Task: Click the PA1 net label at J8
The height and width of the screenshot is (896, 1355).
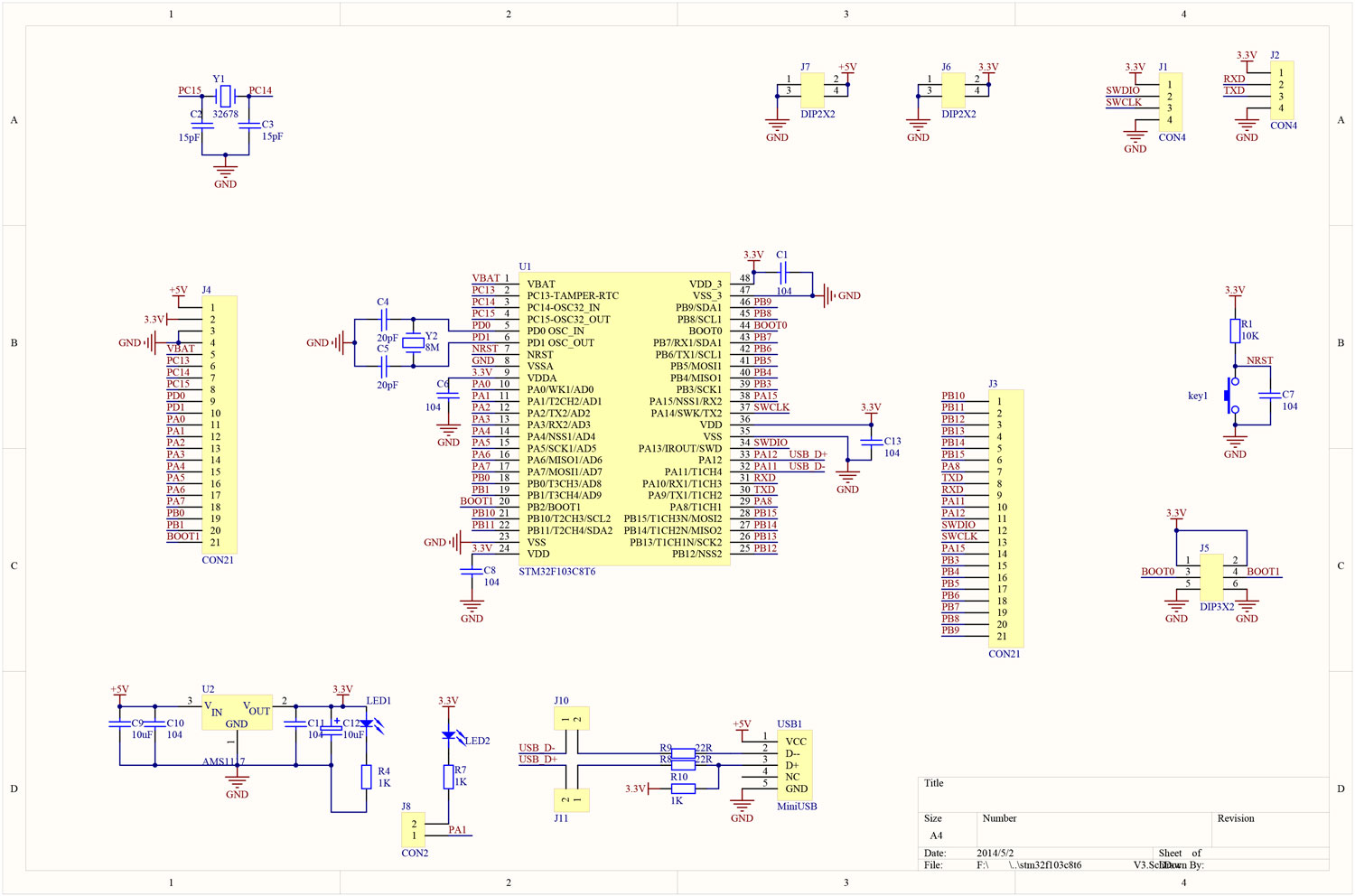Action: 457,830
